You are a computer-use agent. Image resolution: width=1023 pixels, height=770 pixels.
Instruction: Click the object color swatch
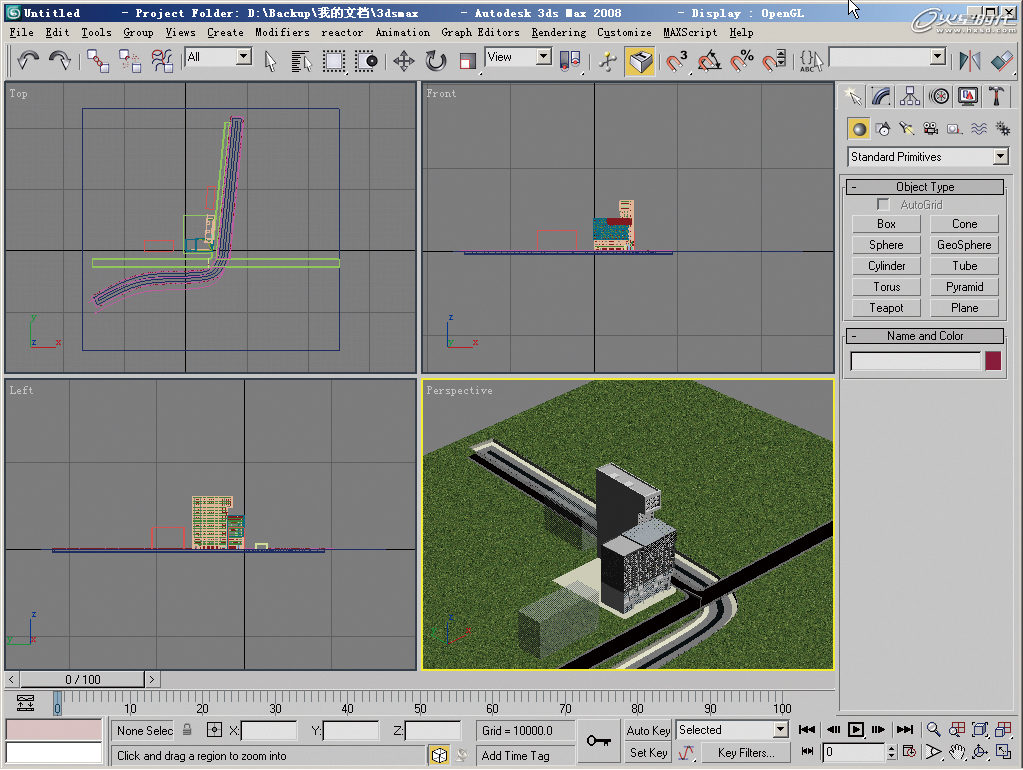pos(993,362)
